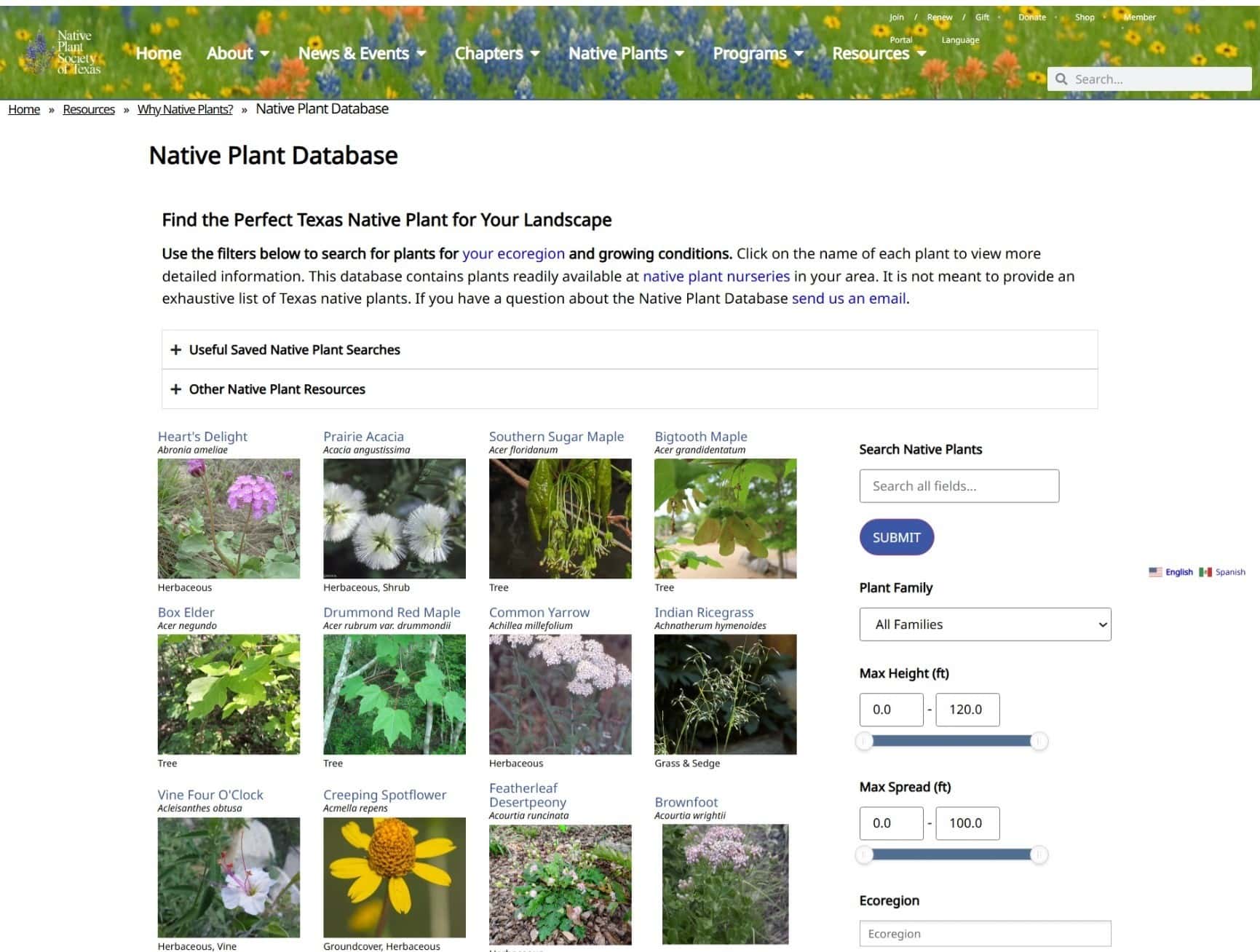This screenshot has width=1260, height=952.
Task: Open the About dropdown menu
Action: (x=238, y=53)
